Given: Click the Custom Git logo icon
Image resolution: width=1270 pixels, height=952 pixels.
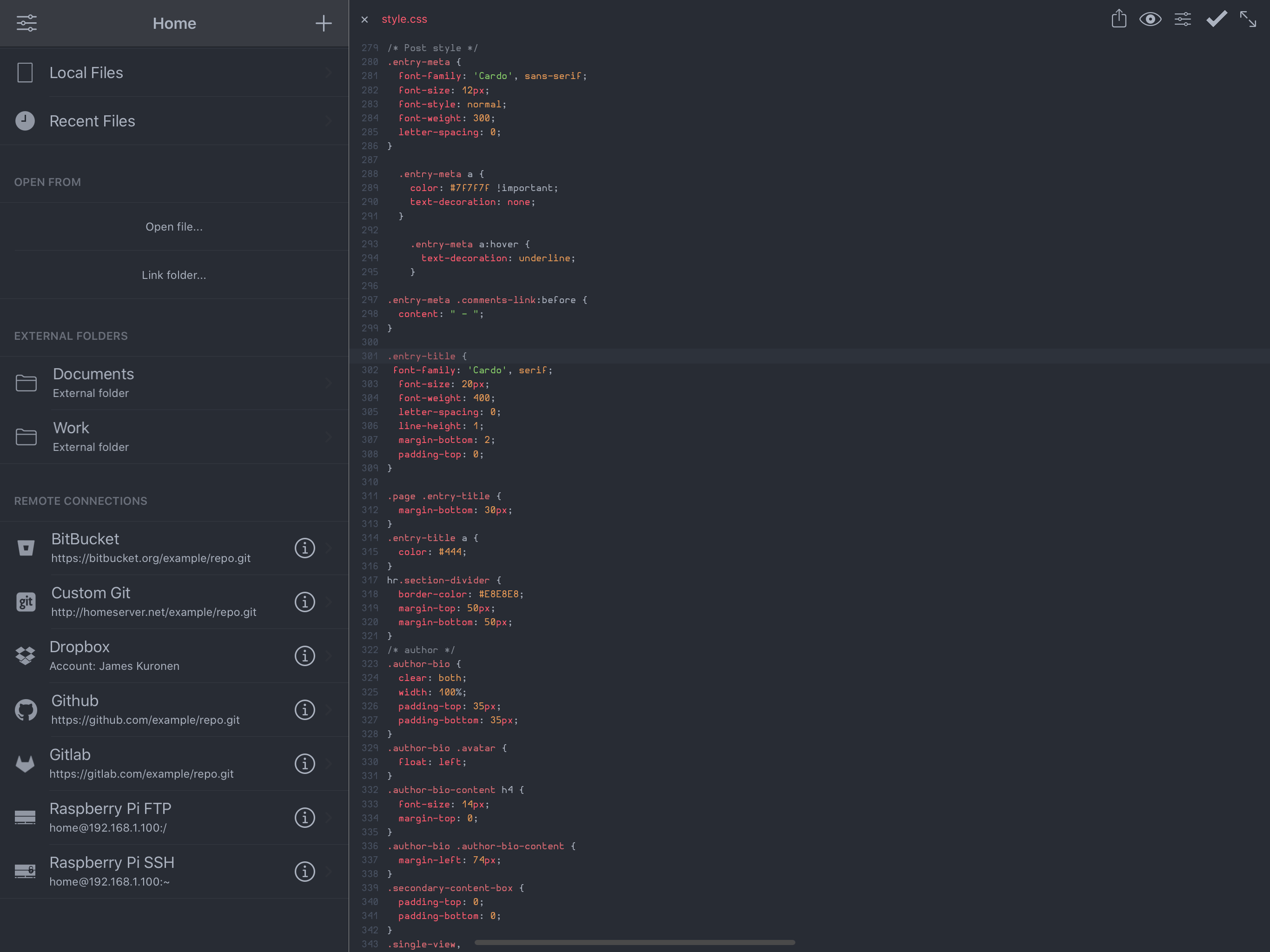Looking at the screenshot, I should tap(26, 602).
